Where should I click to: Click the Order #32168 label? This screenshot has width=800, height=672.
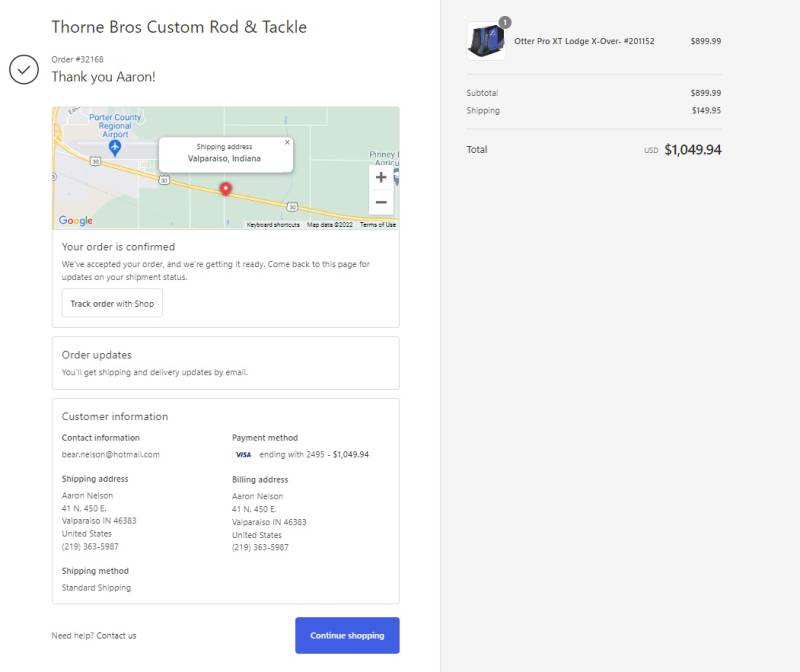tap(78, 60)
